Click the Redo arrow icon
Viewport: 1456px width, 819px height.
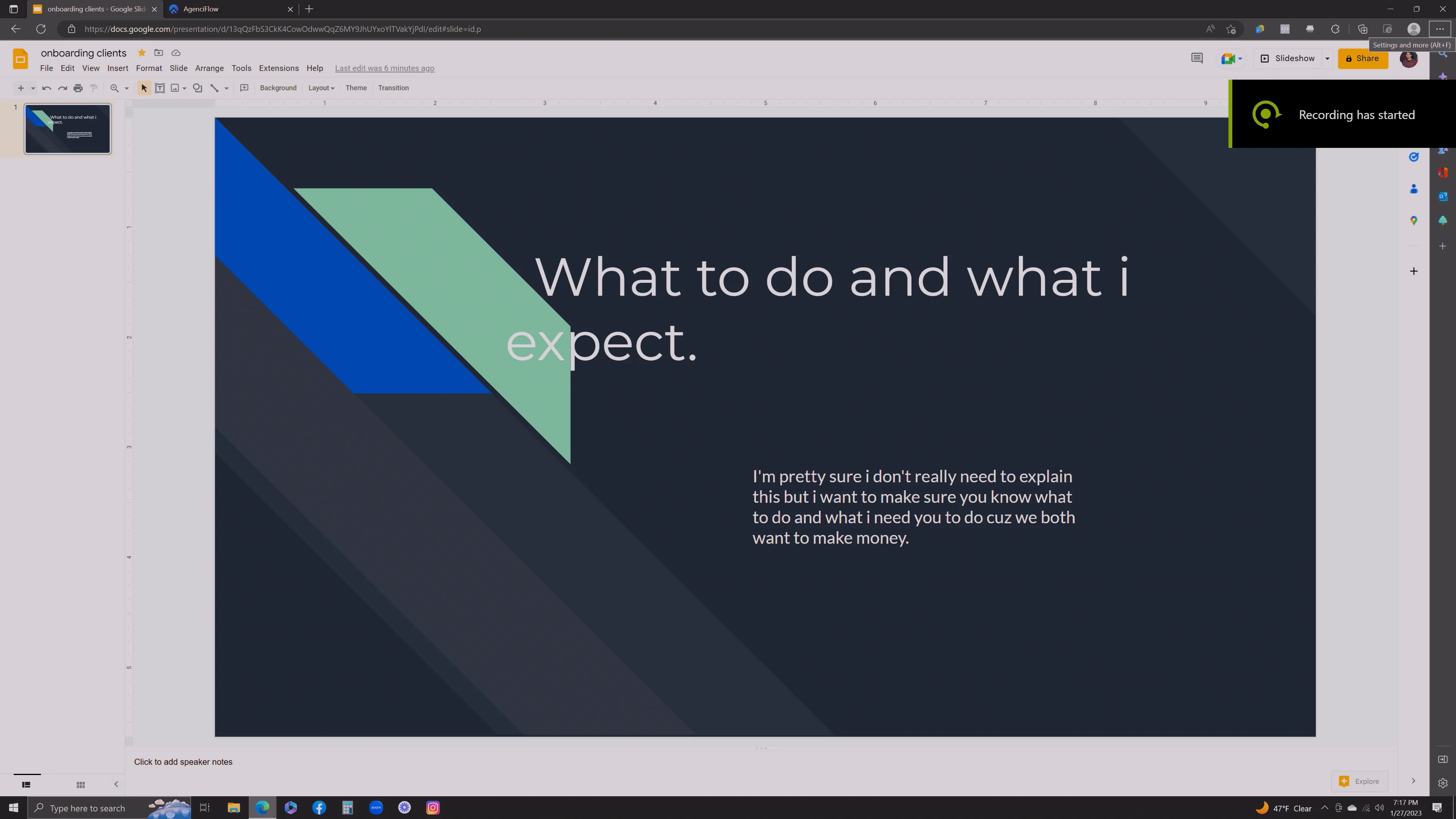click(62, 88)
